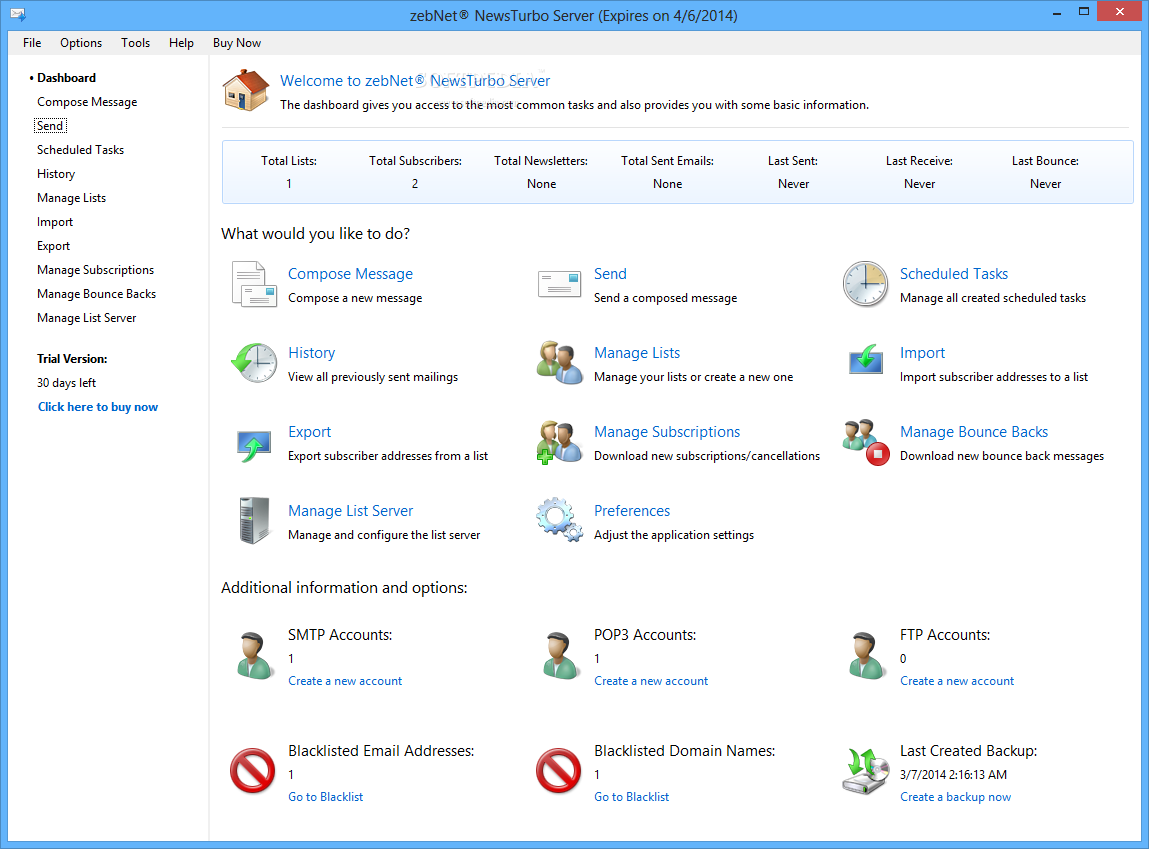1149x849 pixels.
Task: Create a new account under POP3 Accounts
Action: pos(651,681)
